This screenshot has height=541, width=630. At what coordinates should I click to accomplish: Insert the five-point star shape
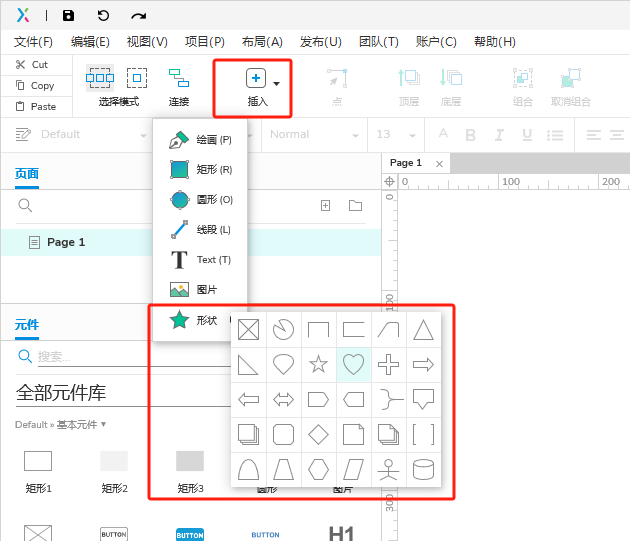[x=318, y=365]
